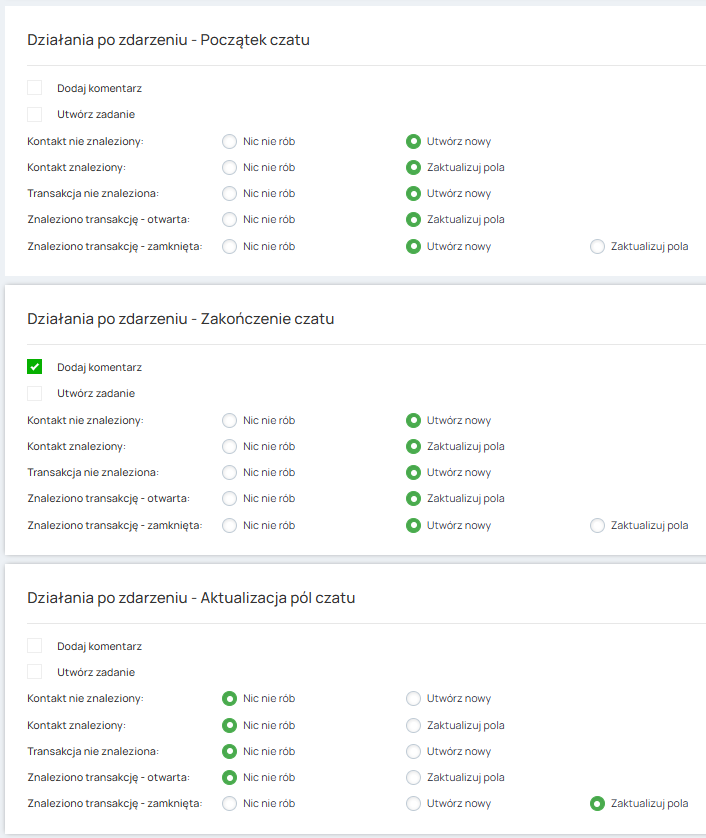This screenshot has height=838, width=706.
Task: Select Nic nie rób for zamknięta transaction in Aktualizacja pól
Action: (x=229, y=803)
